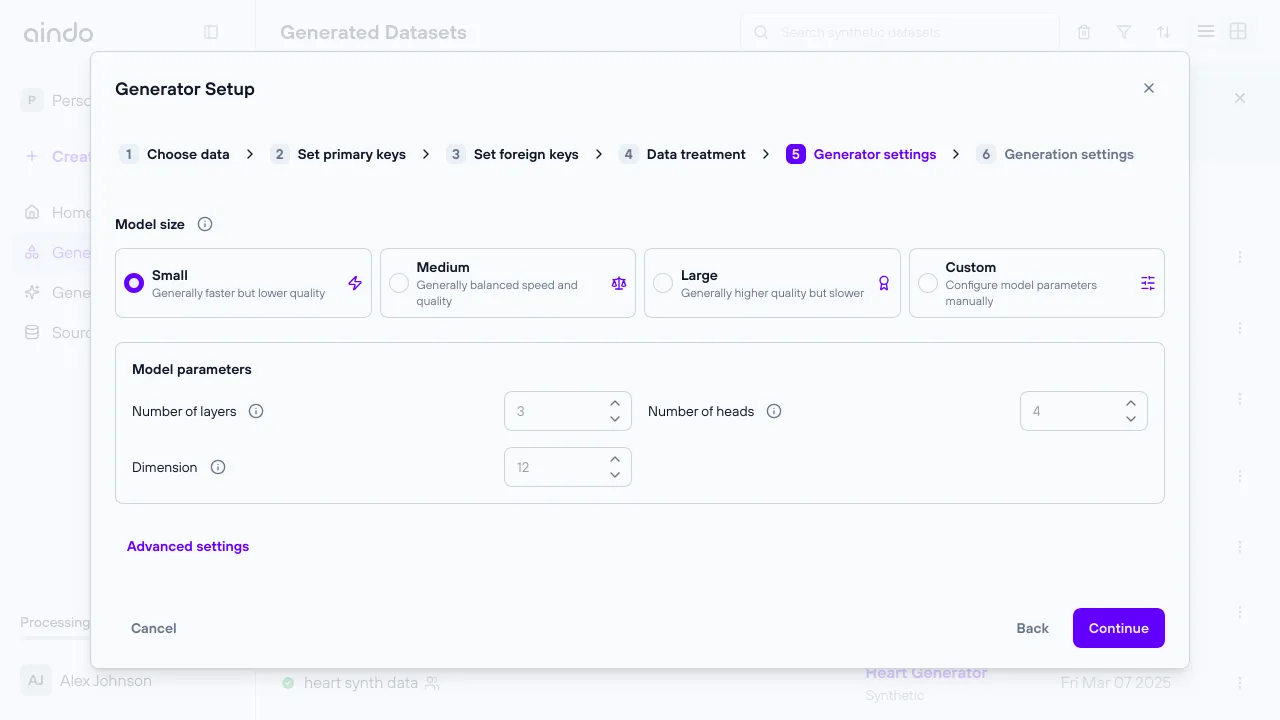Click the info icon beside Number of heads
The width and height of the screenshot is (1280, 720).
(x=774, y=411)
